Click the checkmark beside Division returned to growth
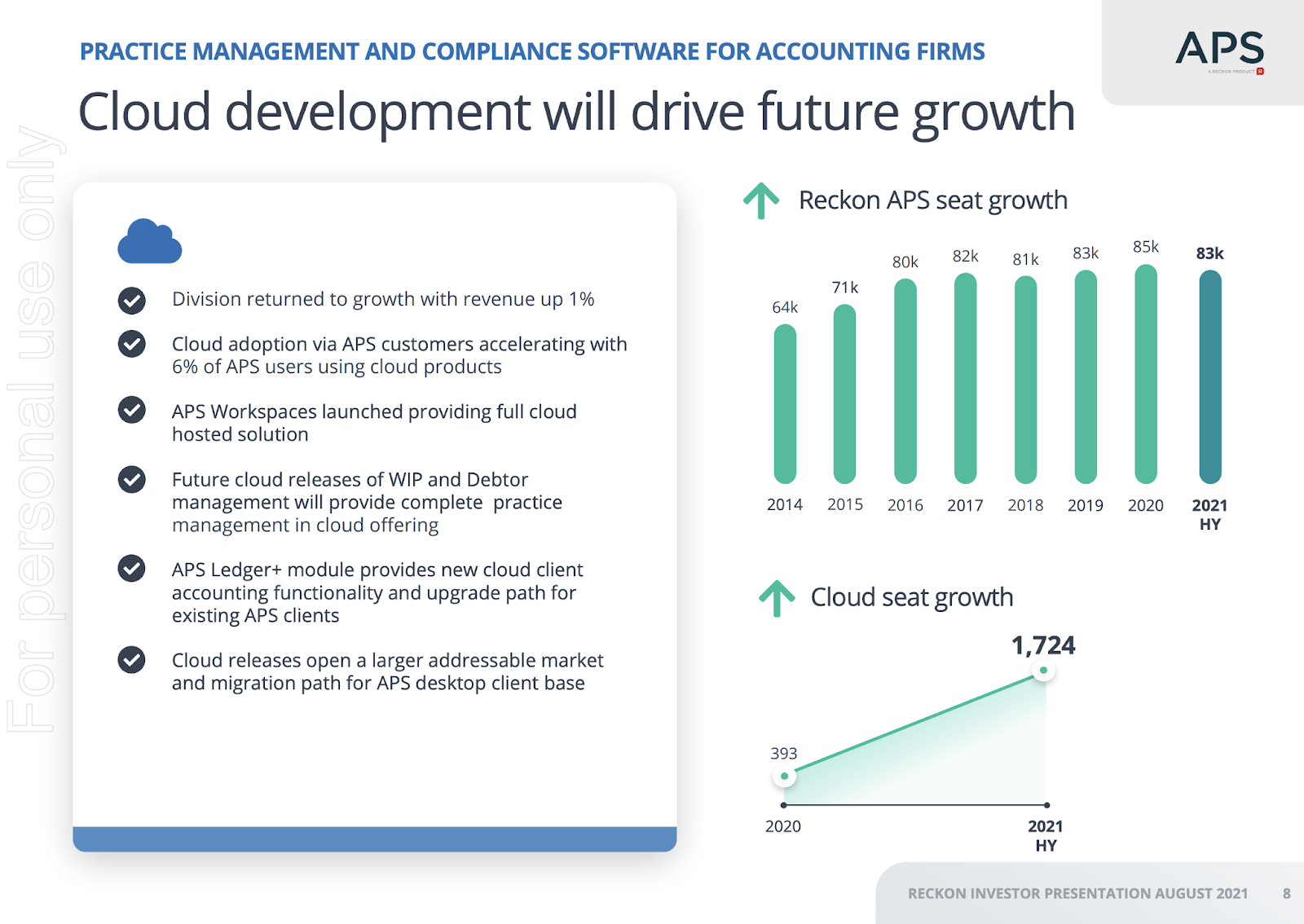 [132, 301]
